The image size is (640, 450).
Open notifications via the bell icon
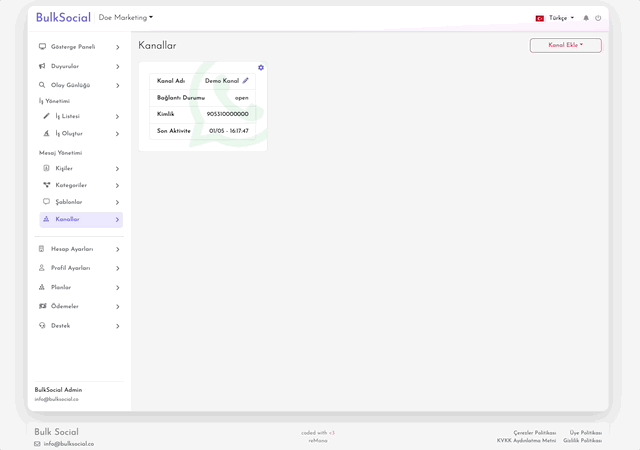586,18
